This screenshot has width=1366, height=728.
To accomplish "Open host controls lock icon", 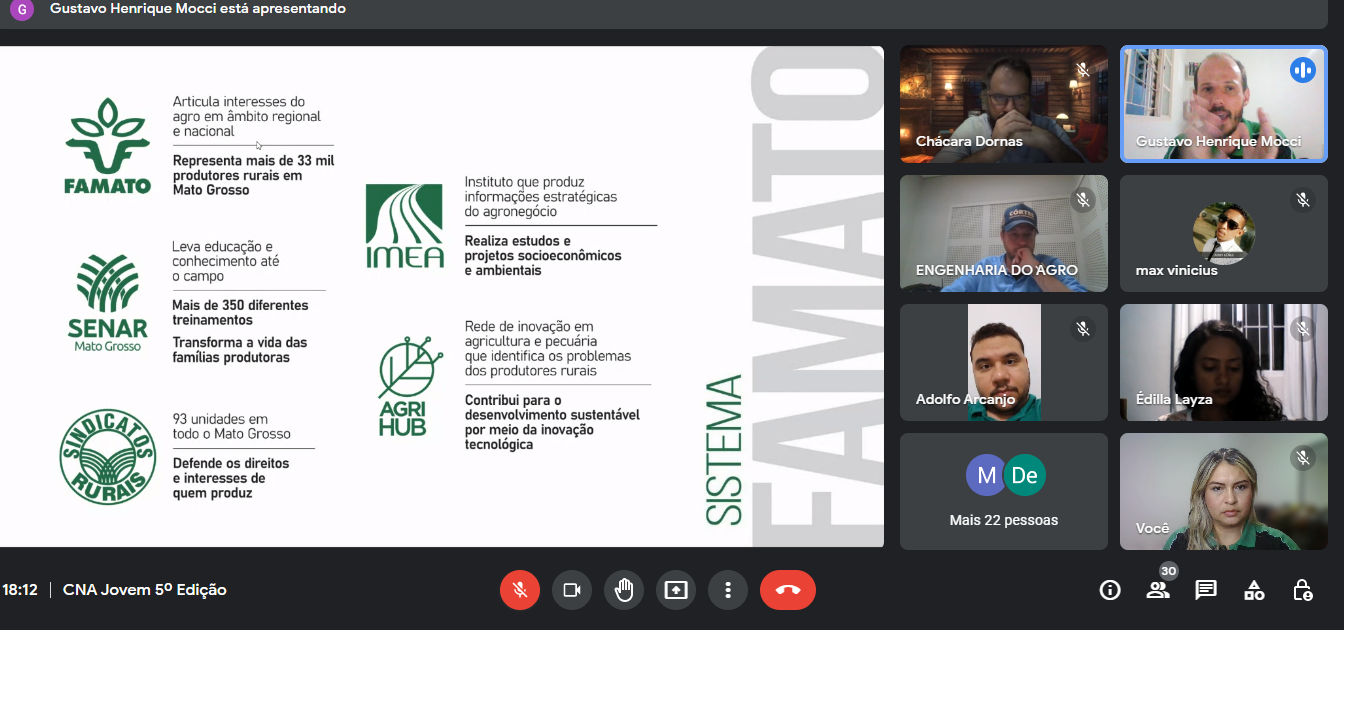I will pos(1302,590).
